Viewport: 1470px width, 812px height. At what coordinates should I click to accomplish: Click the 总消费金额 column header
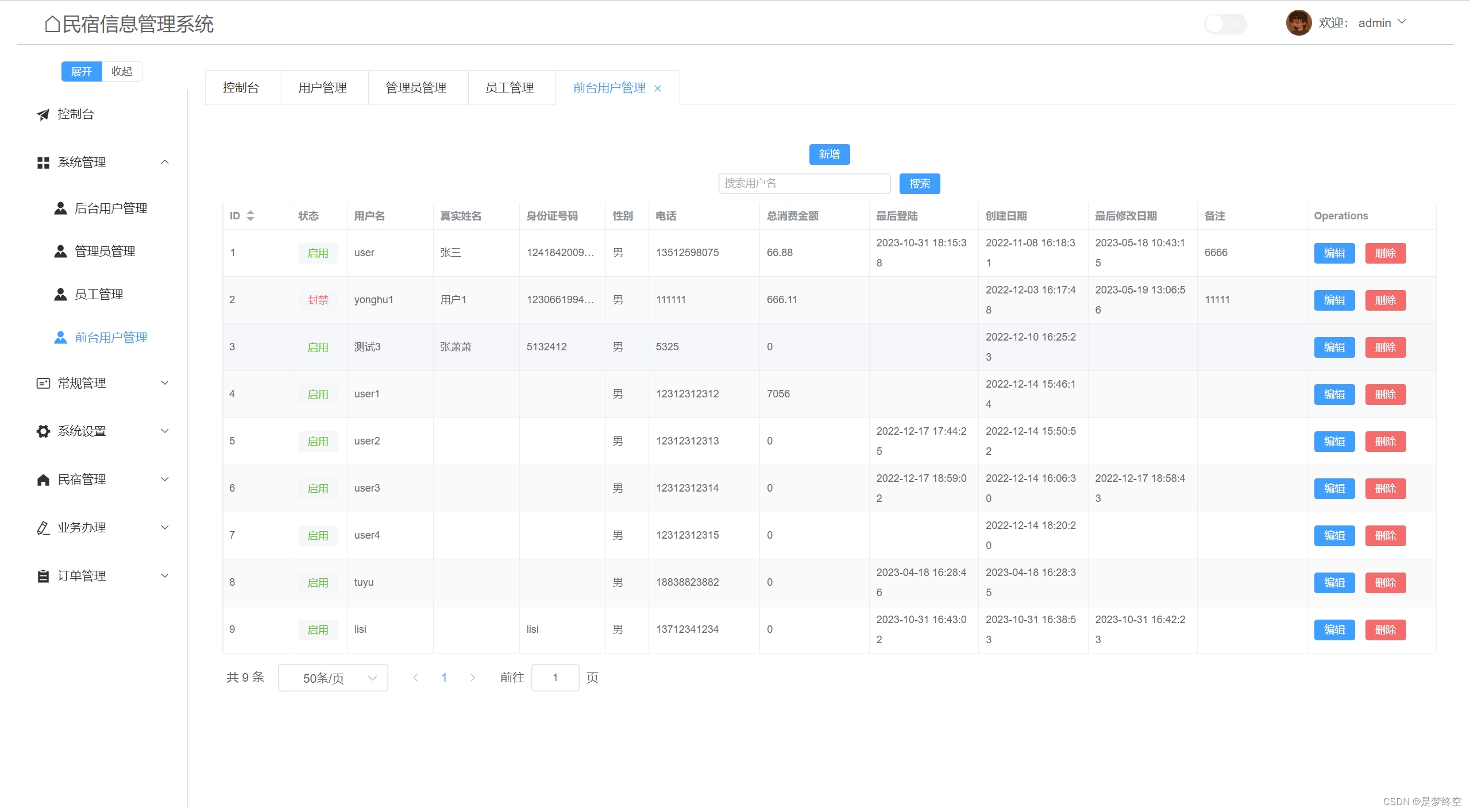click(x=793, y=216)
